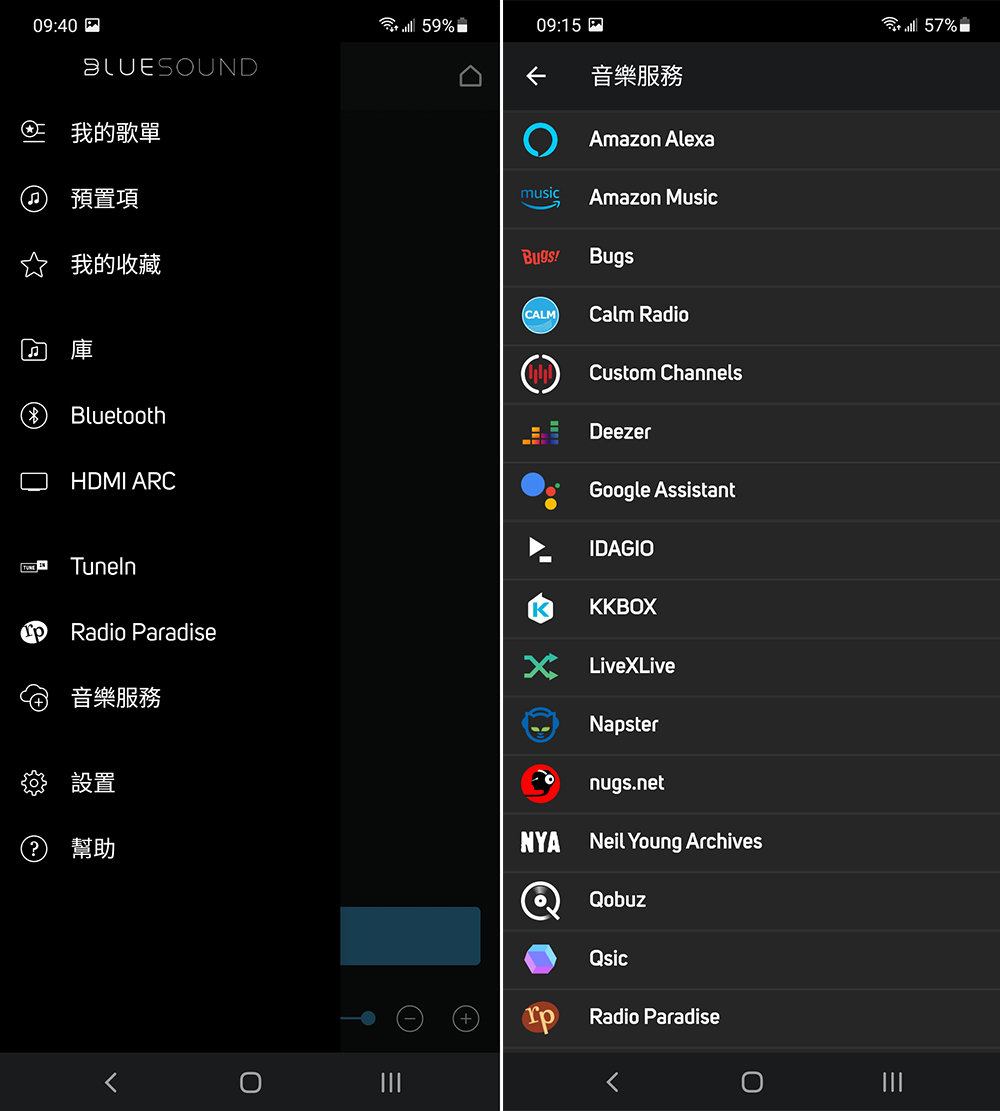Raise volume with the plus button
Viewport: 1000px width, 1111px height.
(466, 1019)
